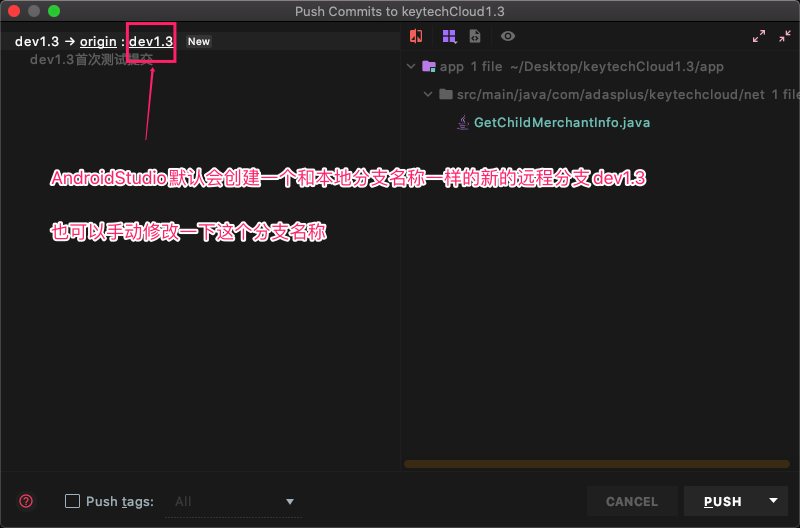Collapse the src/main/java folder node
Viewport: 800px width, 528px height.
(x=428, y=94)
